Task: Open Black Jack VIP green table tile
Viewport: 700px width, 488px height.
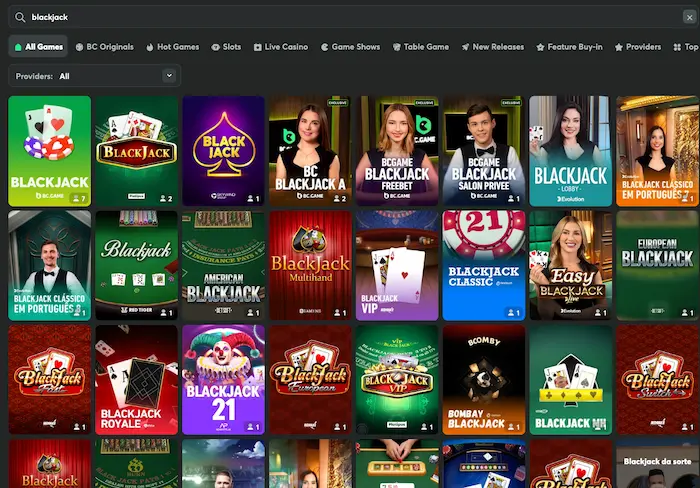Action: [x=397, y=380]
